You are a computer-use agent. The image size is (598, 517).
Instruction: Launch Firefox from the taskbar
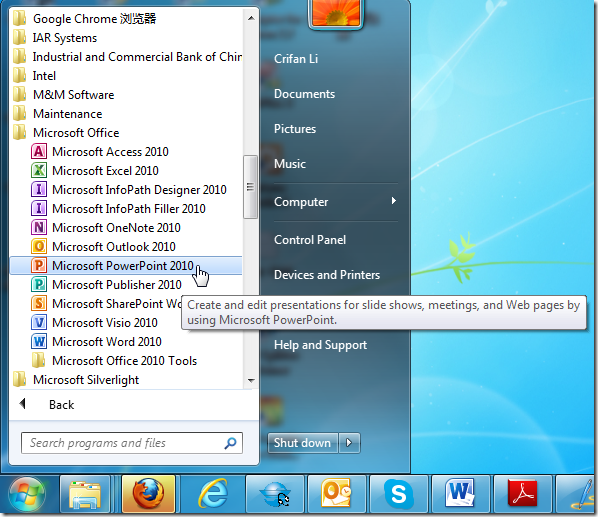(148, 494)
